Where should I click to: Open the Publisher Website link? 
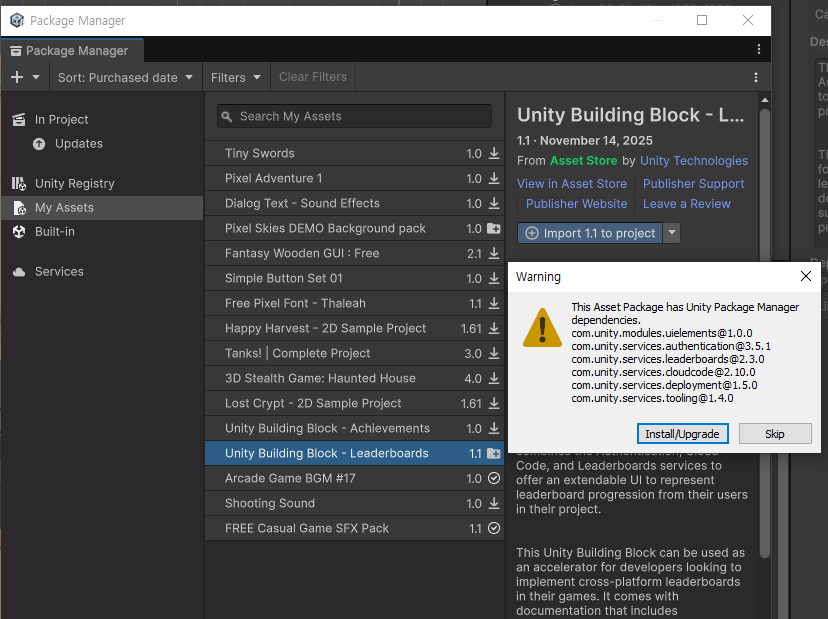point(577,204)
